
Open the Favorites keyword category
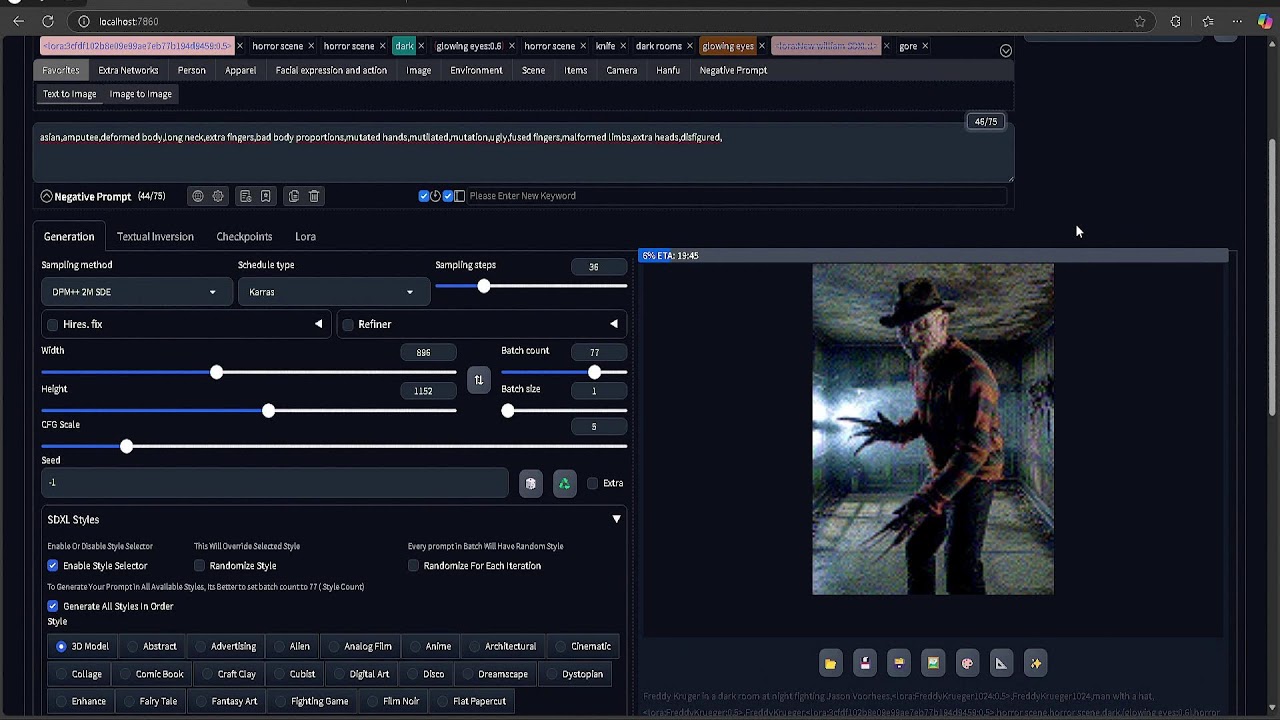coord(61,70)
